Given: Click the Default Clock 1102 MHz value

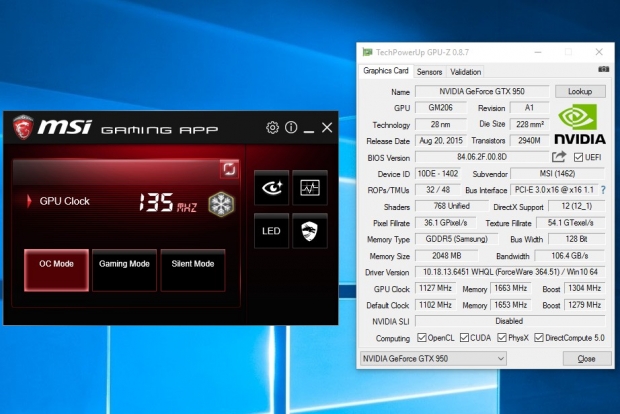Looking at the screenshot, I should point(435,305).
